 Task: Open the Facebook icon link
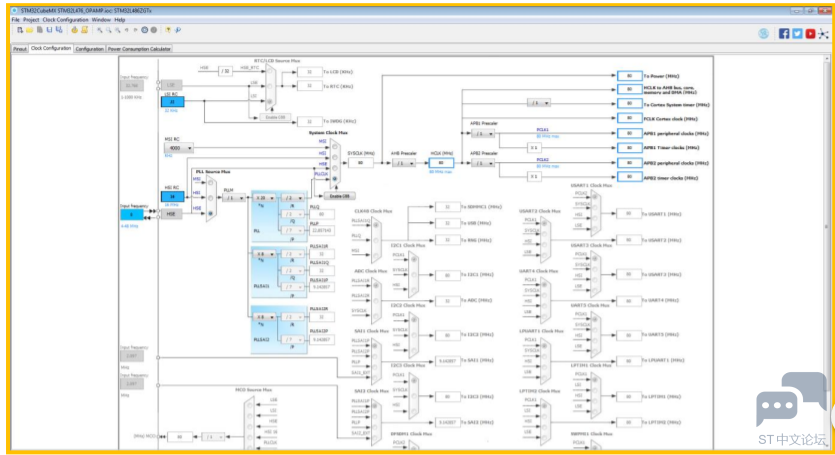click(x=784, y=34)
